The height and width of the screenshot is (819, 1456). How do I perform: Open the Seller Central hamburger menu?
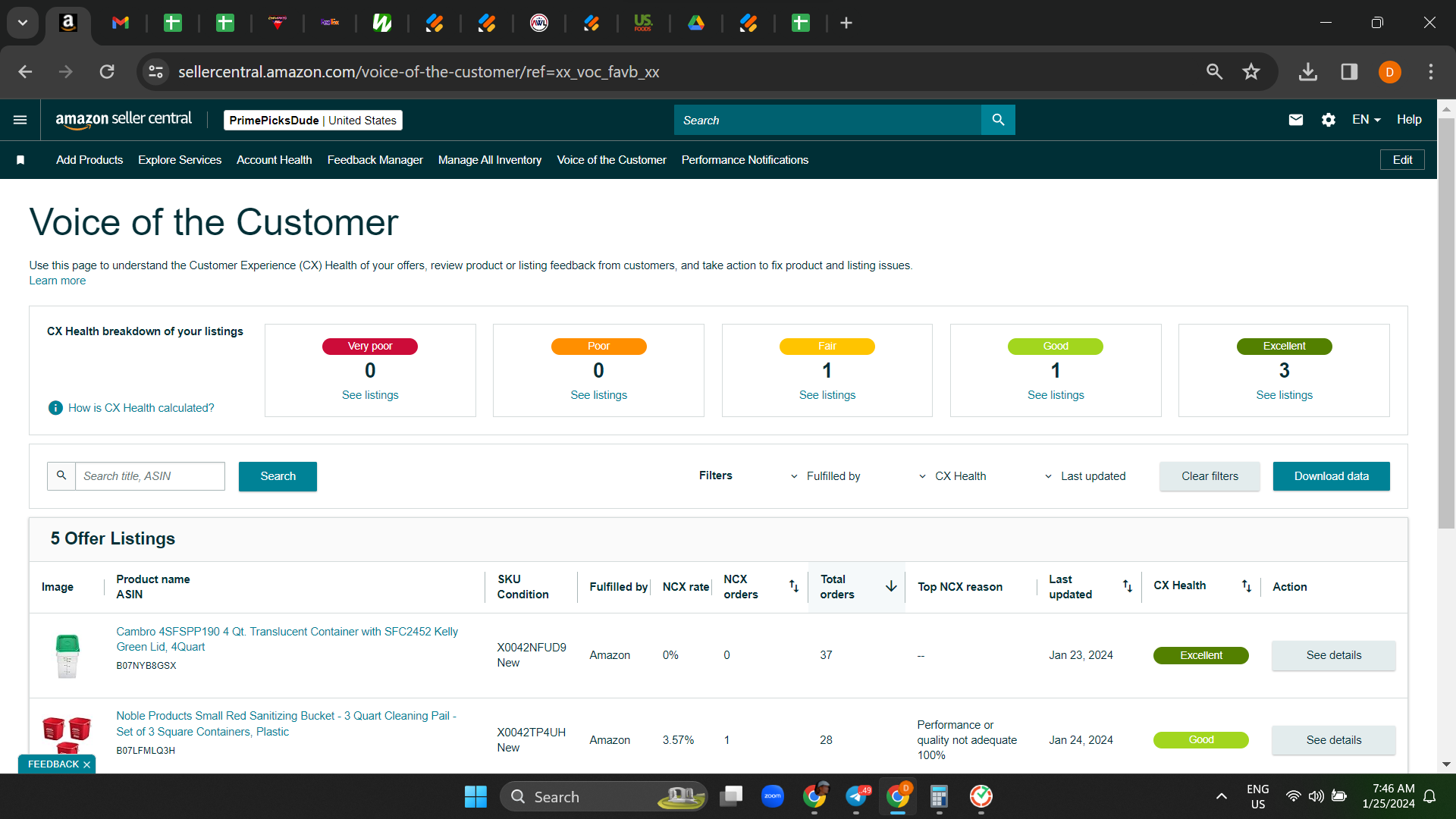point(20,120)
